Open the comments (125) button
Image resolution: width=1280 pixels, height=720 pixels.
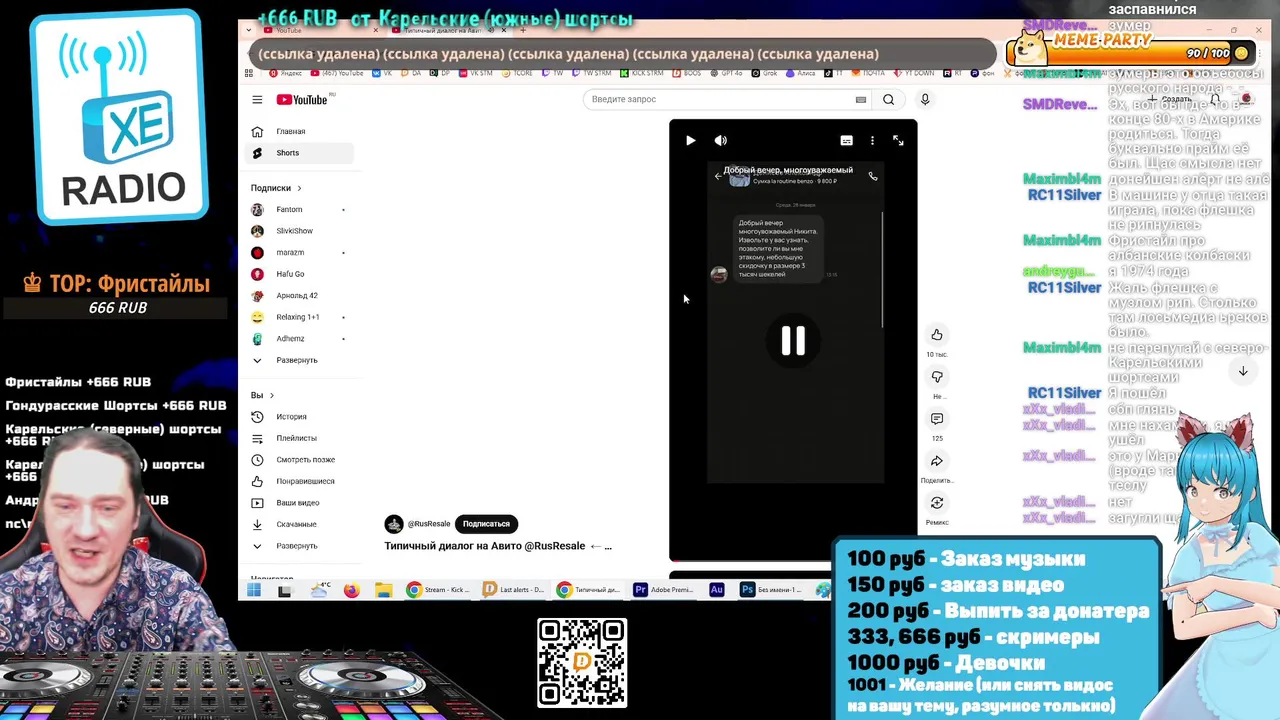(x=937, y=419)
